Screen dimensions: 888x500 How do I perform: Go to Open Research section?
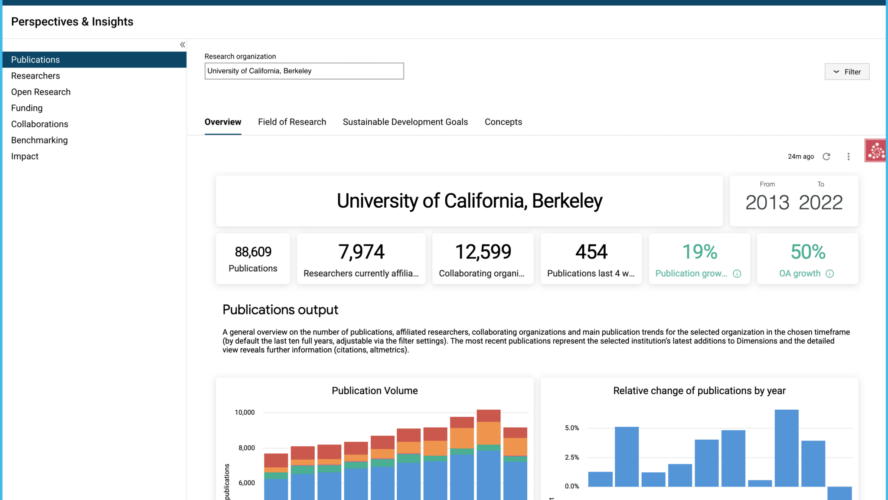[41, 92]
